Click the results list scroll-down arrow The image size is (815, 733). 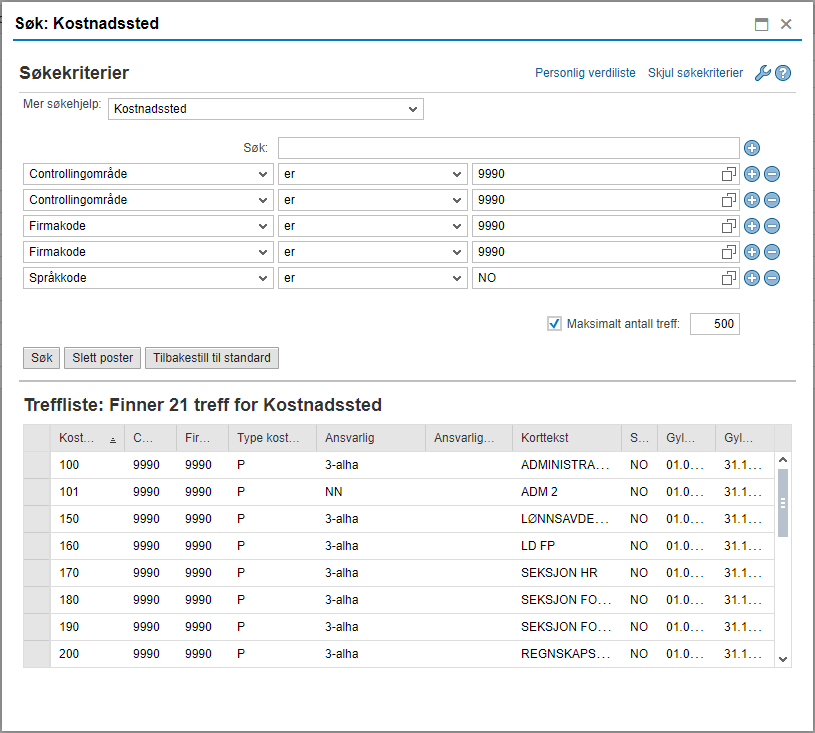point(783,659)
